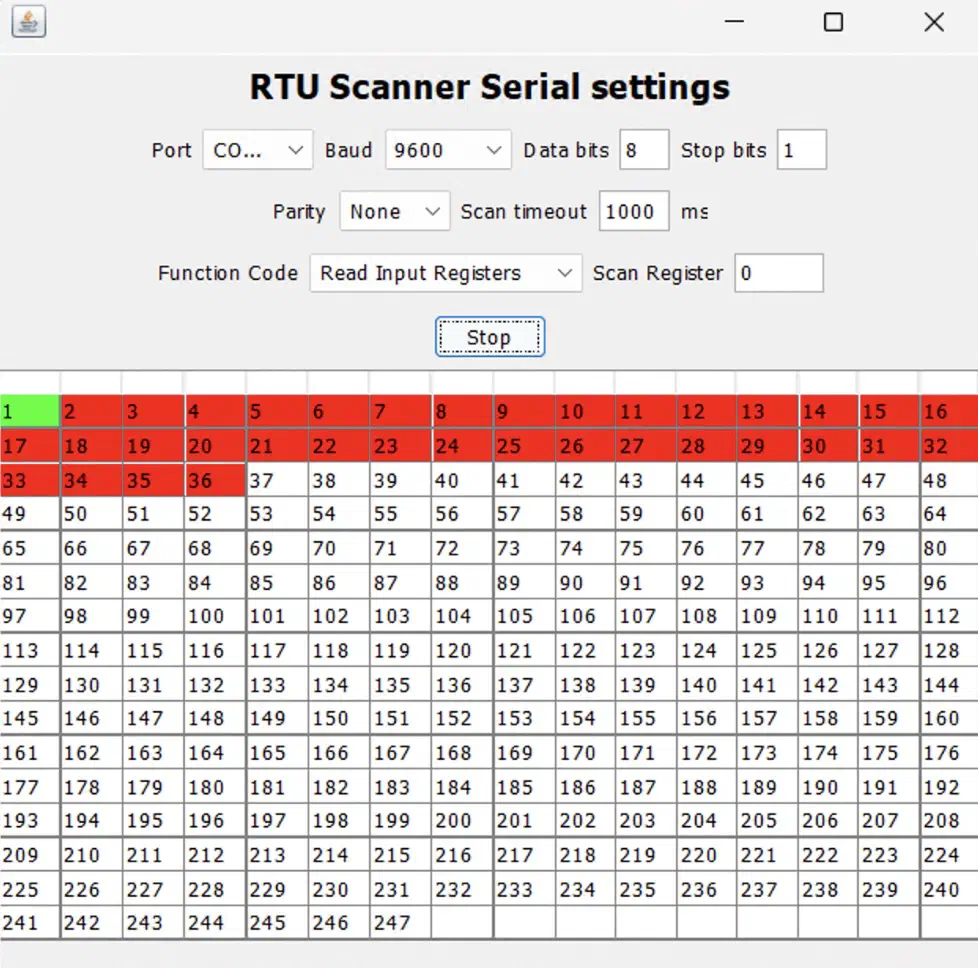This screenshot has width=978, height=968.
Task: Select cell for address 247
Action: point(400,922)
